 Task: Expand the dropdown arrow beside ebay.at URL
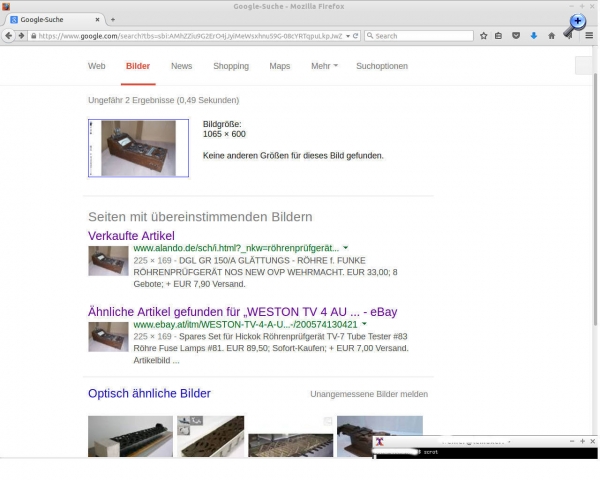[x=364, y=324]
